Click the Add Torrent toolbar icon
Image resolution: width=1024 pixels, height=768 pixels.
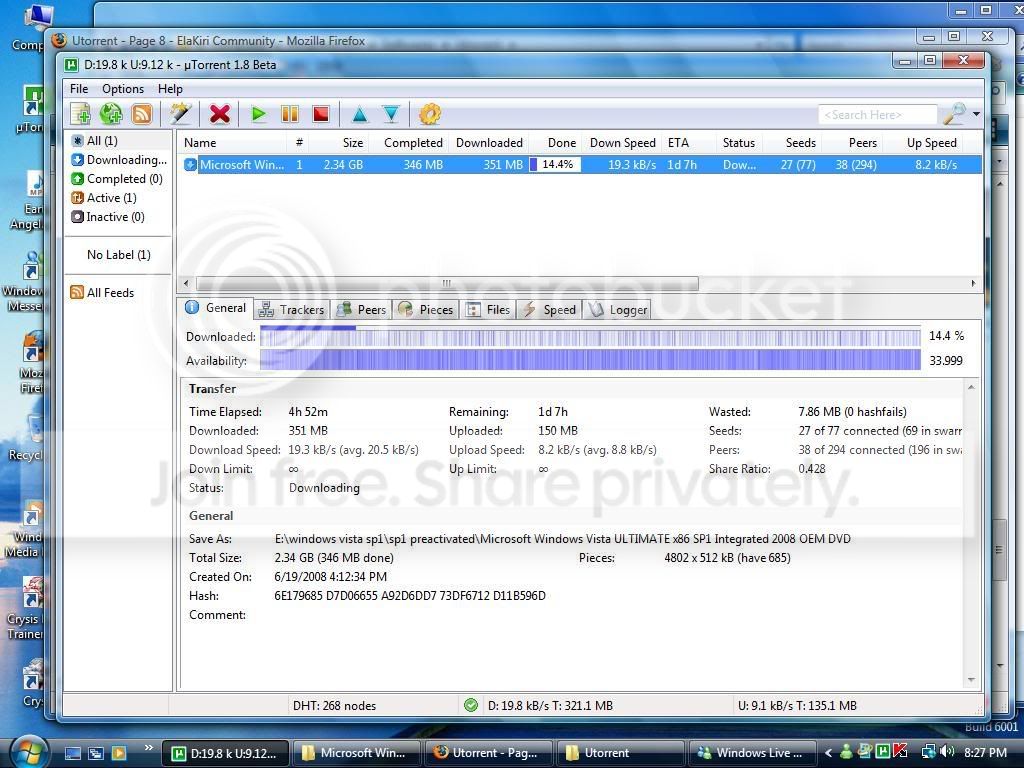click(81, 114)
